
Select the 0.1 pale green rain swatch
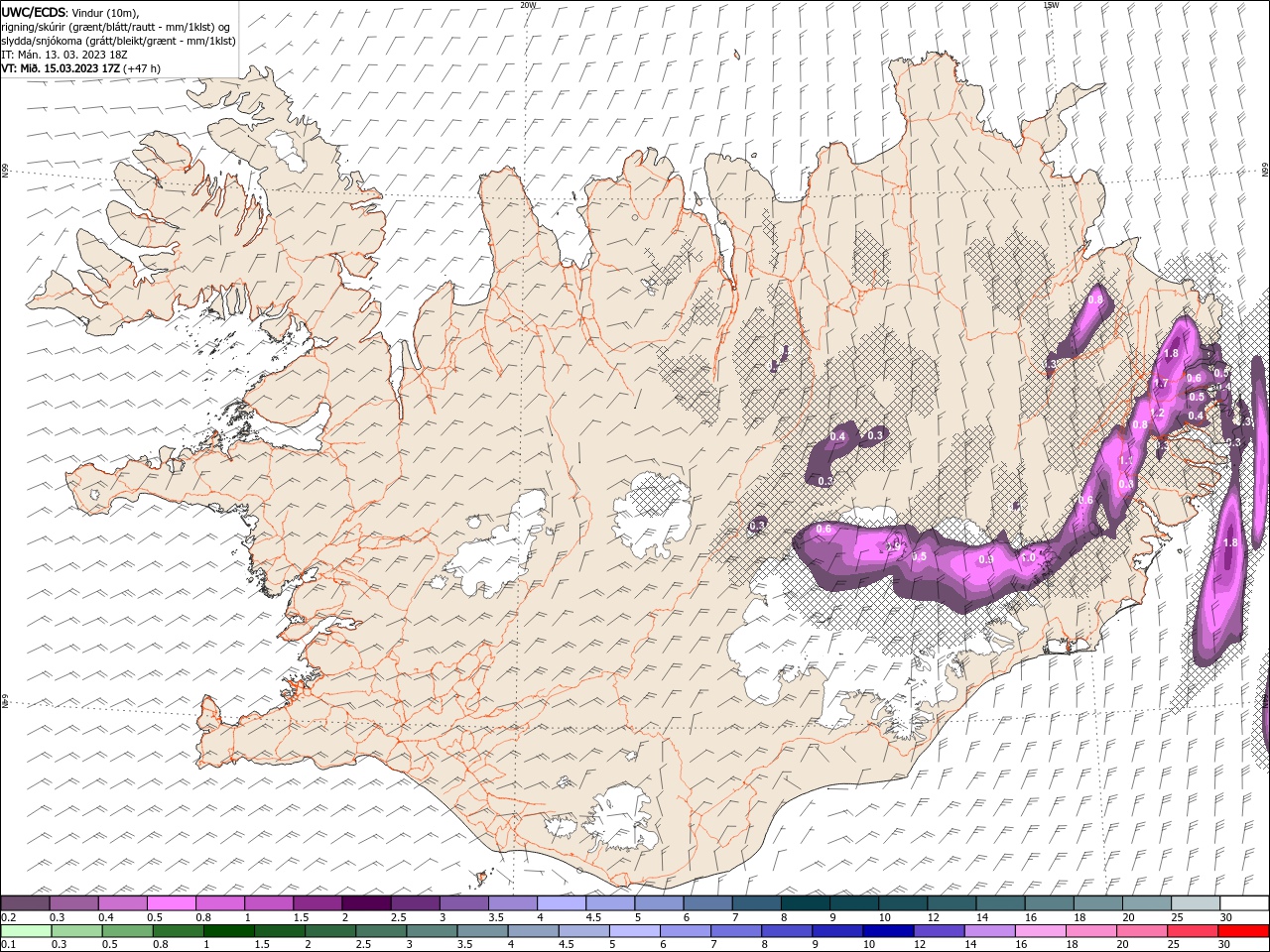pos(26,931)
